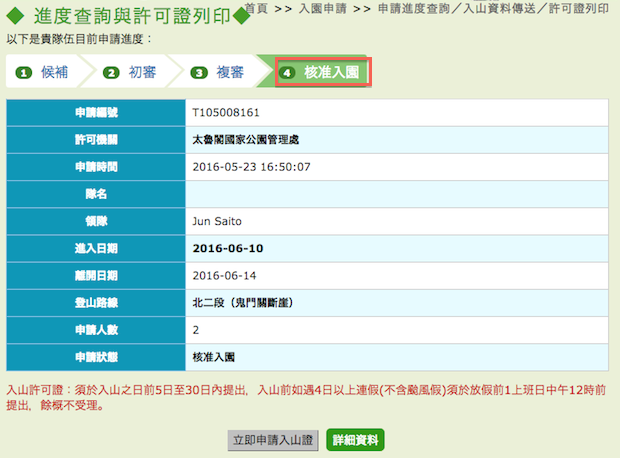Click the green diamond icon before the page title
620x458 pixels.
click(x=15, y=16)
